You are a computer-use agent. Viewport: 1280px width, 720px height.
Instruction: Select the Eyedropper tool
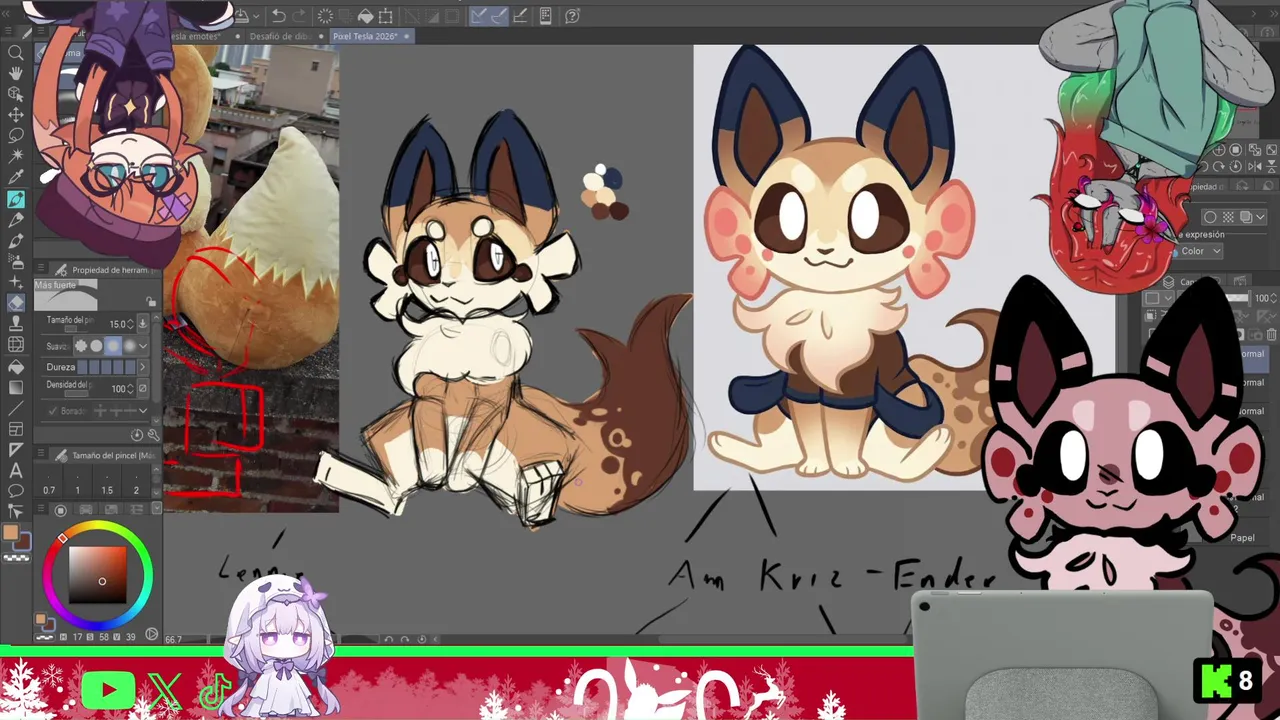point(16,178)
